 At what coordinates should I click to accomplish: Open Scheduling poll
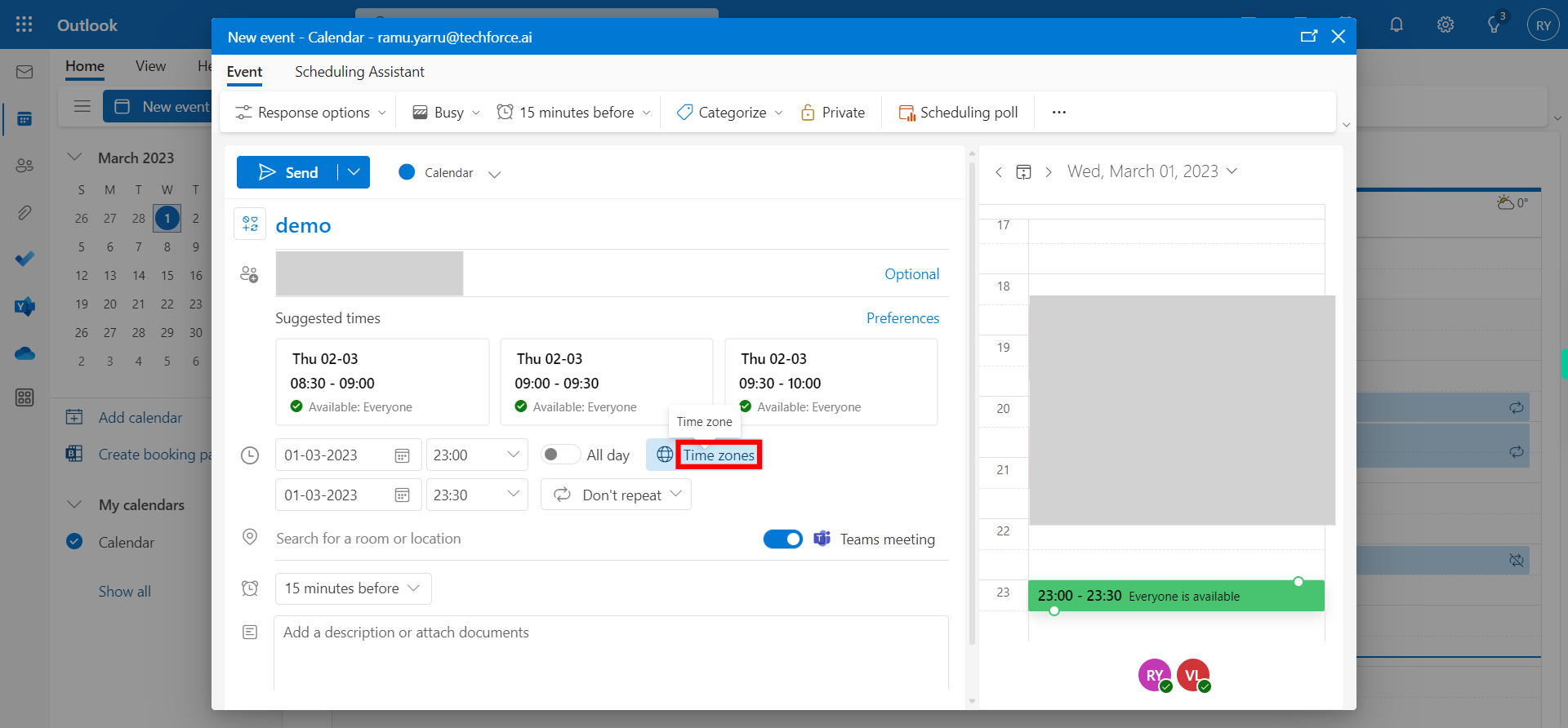point(958,113)
